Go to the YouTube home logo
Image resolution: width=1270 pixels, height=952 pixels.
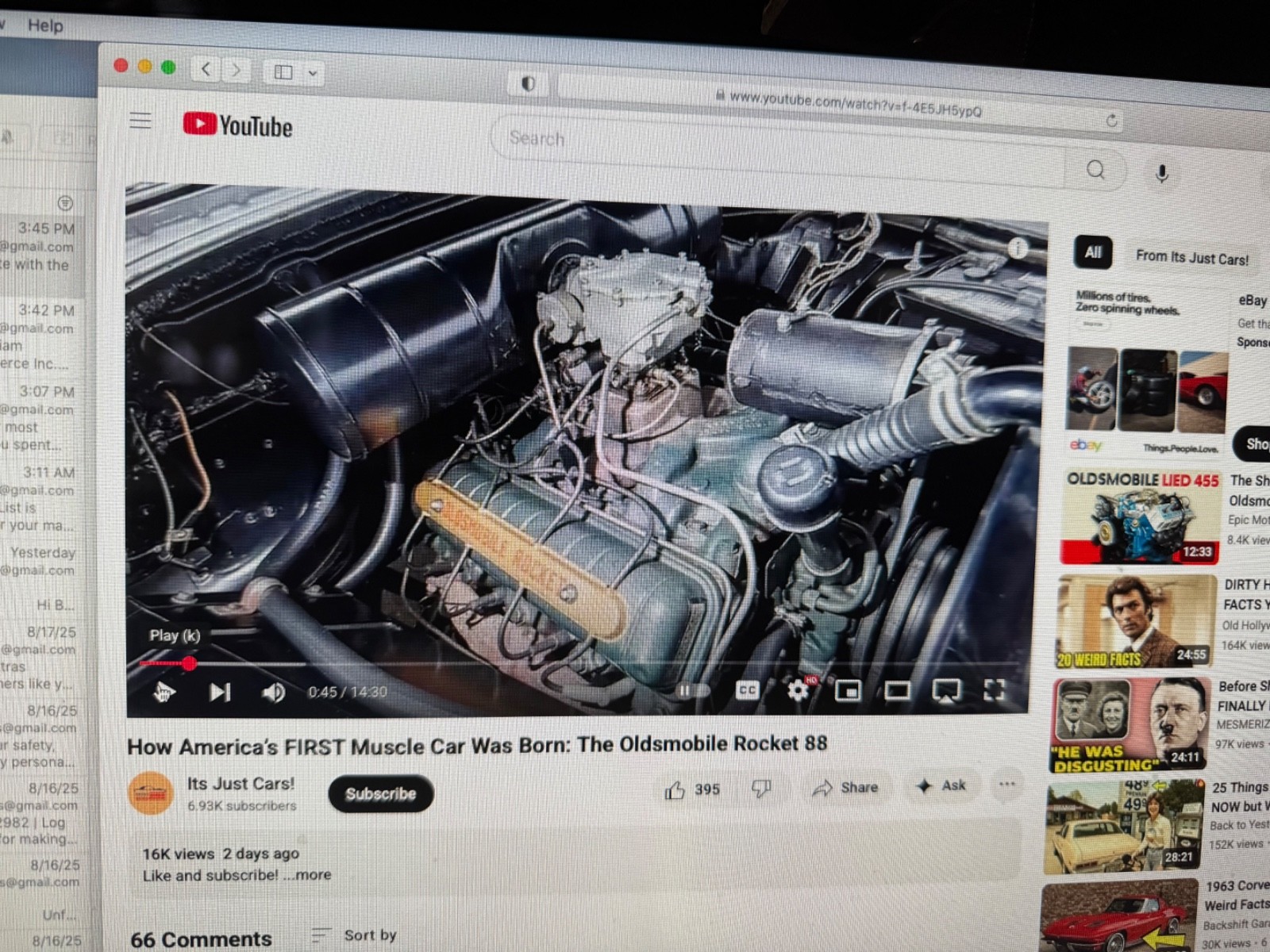(237, 125)
